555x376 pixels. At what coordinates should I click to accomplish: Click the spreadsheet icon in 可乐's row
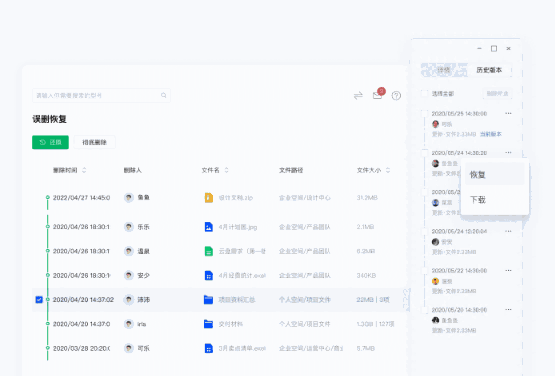coord(209,348)
